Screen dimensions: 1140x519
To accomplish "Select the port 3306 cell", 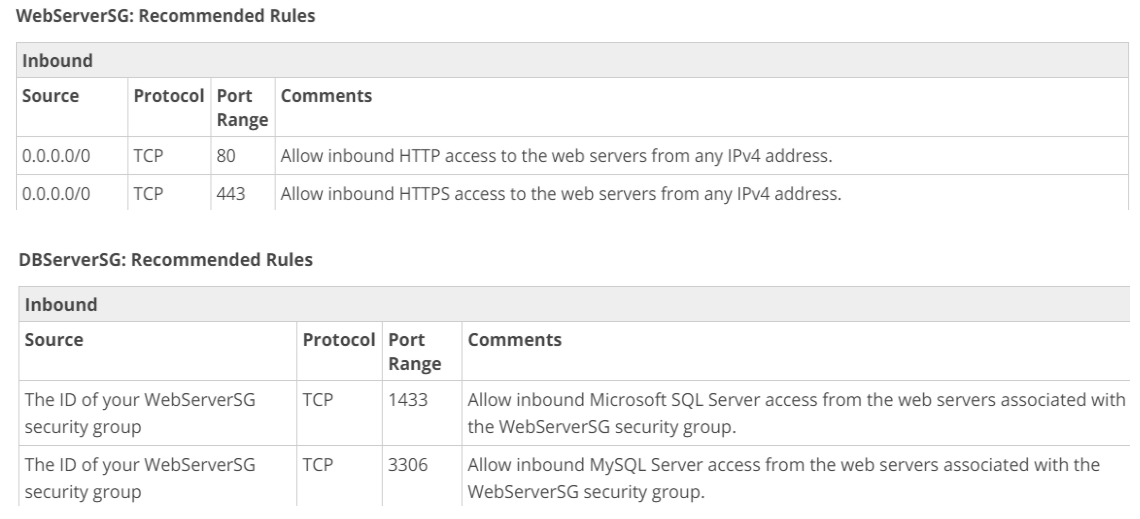I will tap(422, 476).
